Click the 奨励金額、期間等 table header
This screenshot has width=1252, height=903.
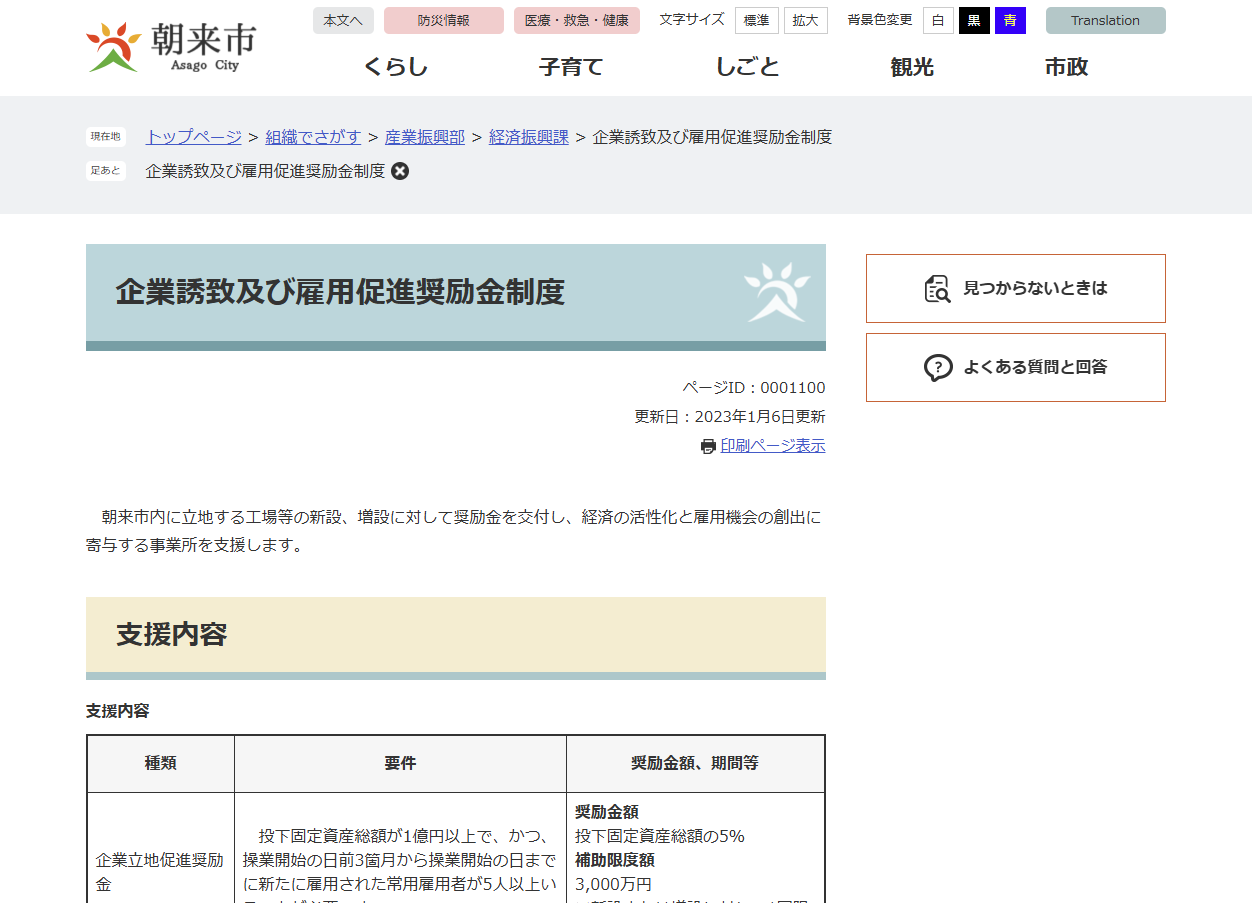[x=695, y=764]
